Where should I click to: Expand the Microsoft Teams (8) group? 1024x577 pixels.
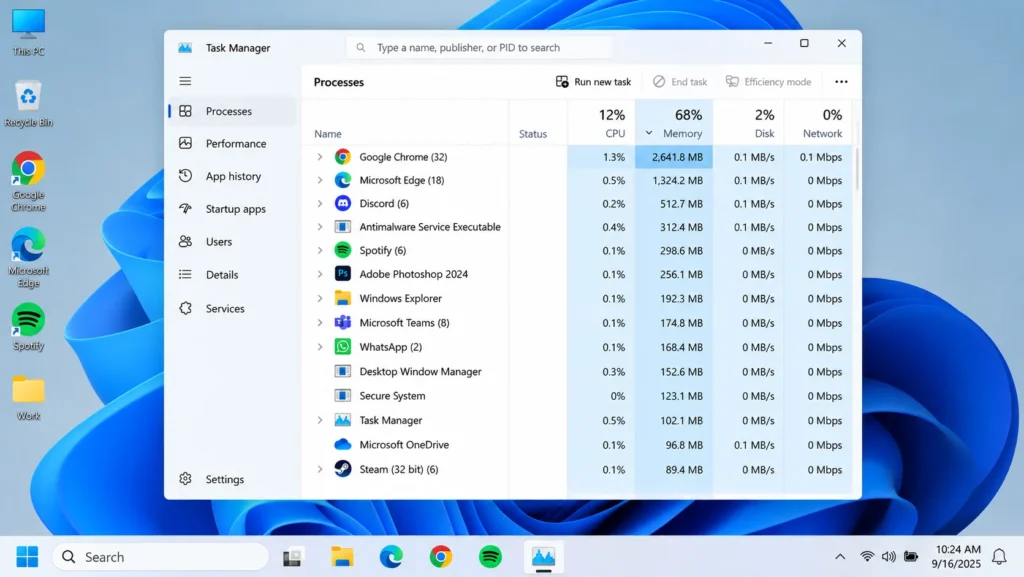(x=320, y=322)
